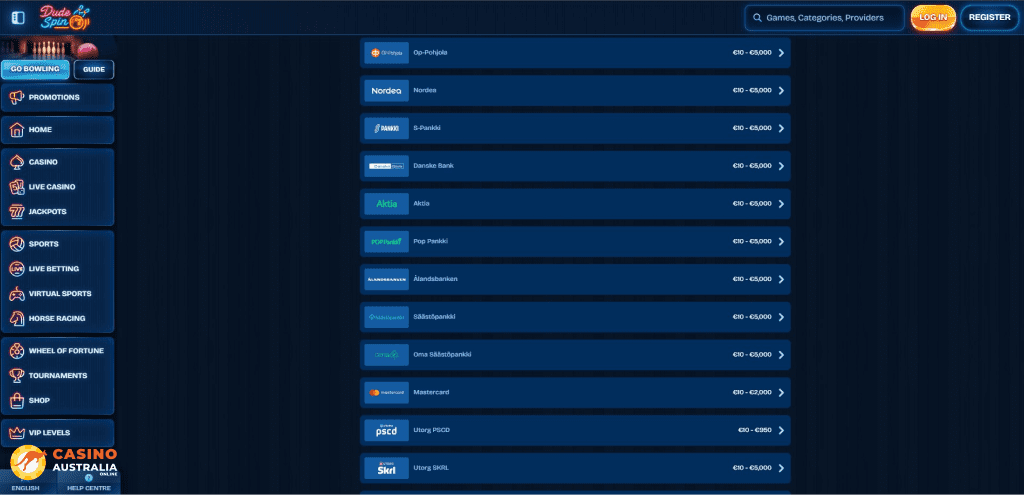Open the Tournaments menu item
The image size is (1024, 495).
point(57,375)
